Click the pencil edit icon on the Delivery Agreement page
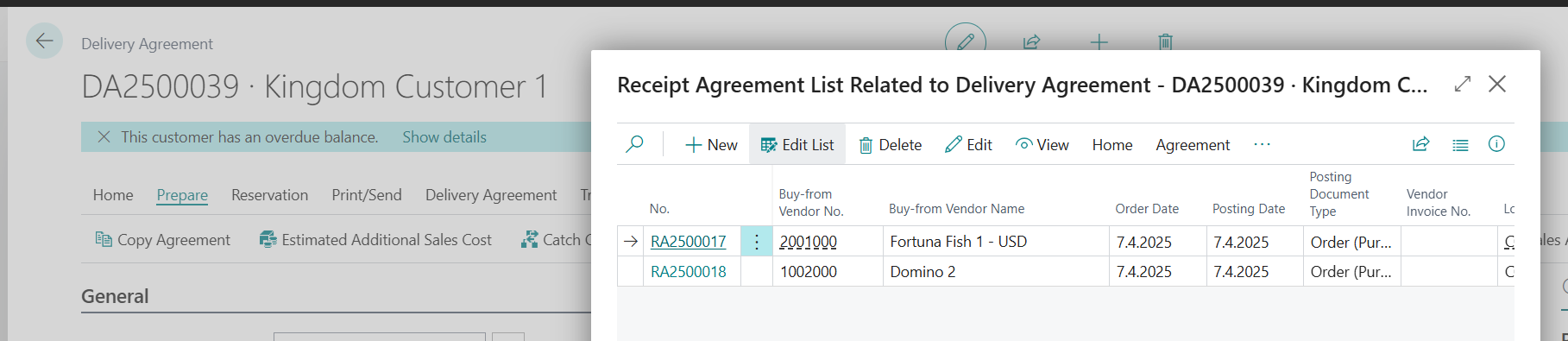Viewport: 1568px width, 341px height. (x=966, y=41)
